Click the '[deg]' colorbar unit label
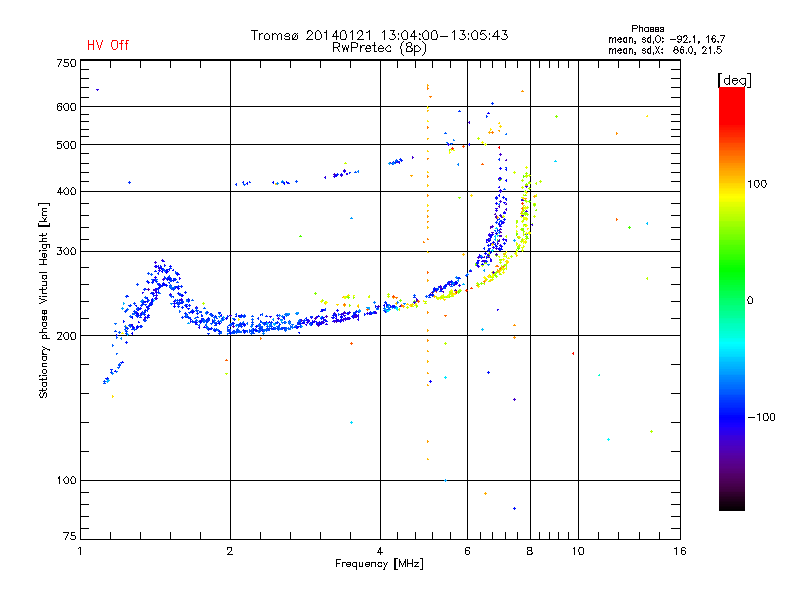 [x=734, y=80]
